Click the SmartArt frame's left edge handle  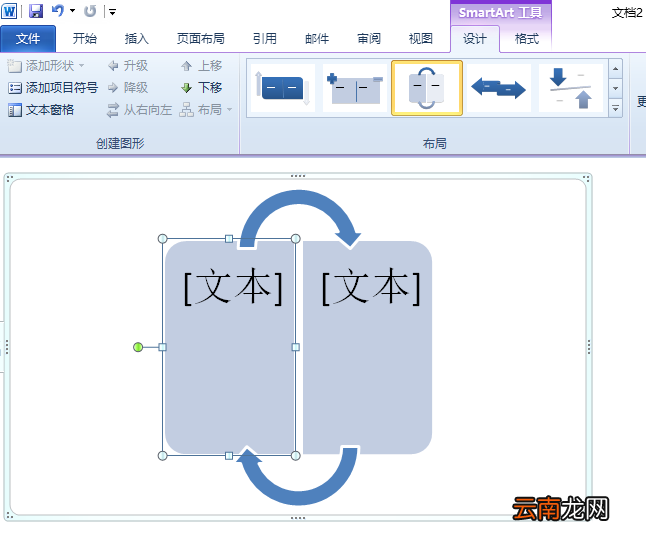(x=7, y=347)
